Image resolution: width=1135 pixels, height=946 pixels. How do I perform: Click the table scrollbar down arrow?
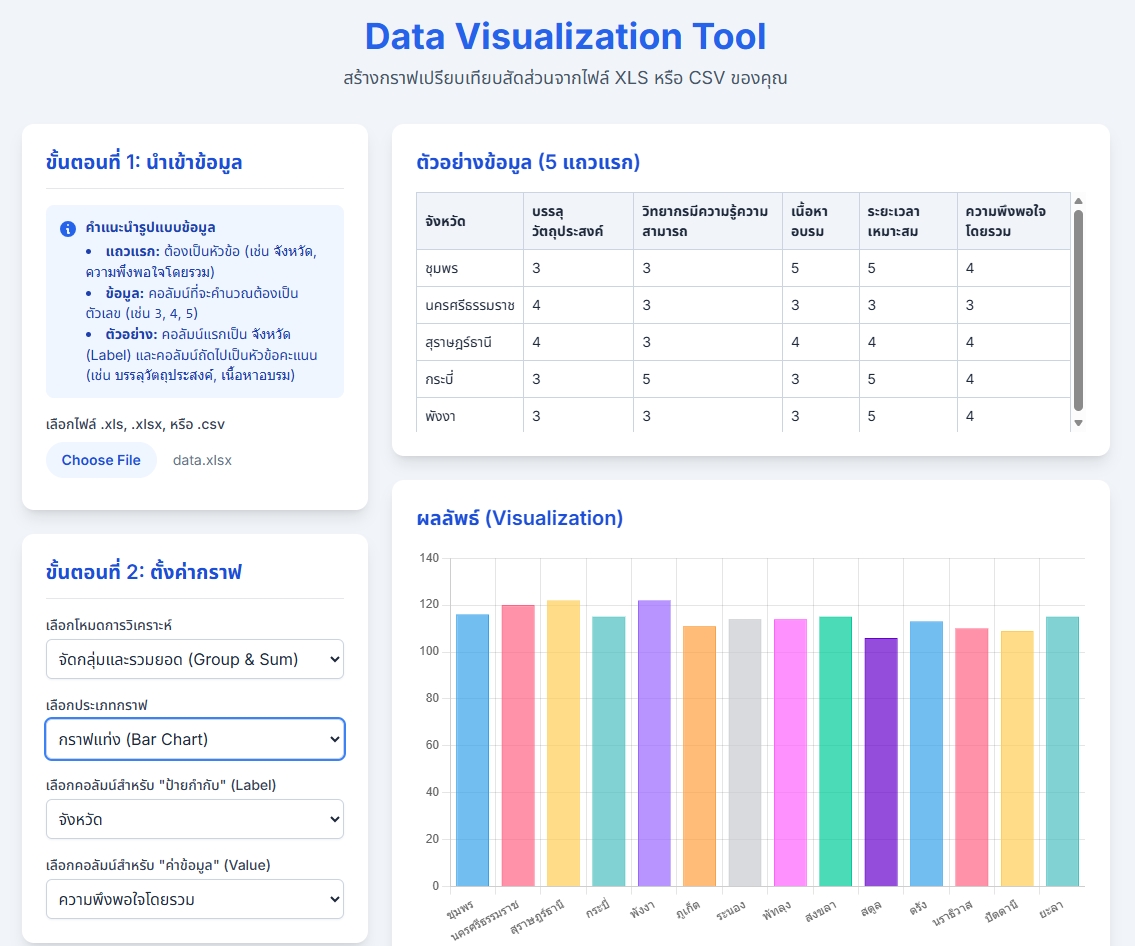[1078, 423]
